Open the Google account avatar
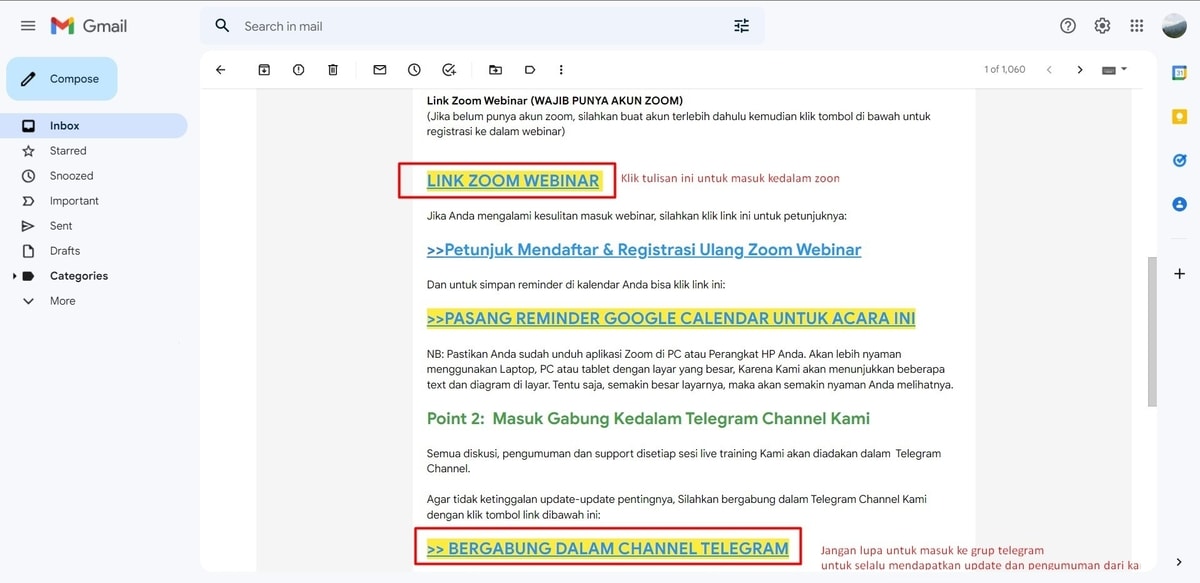The height and width of the screenshot is (583, 1200). [x=1174, y=26]
